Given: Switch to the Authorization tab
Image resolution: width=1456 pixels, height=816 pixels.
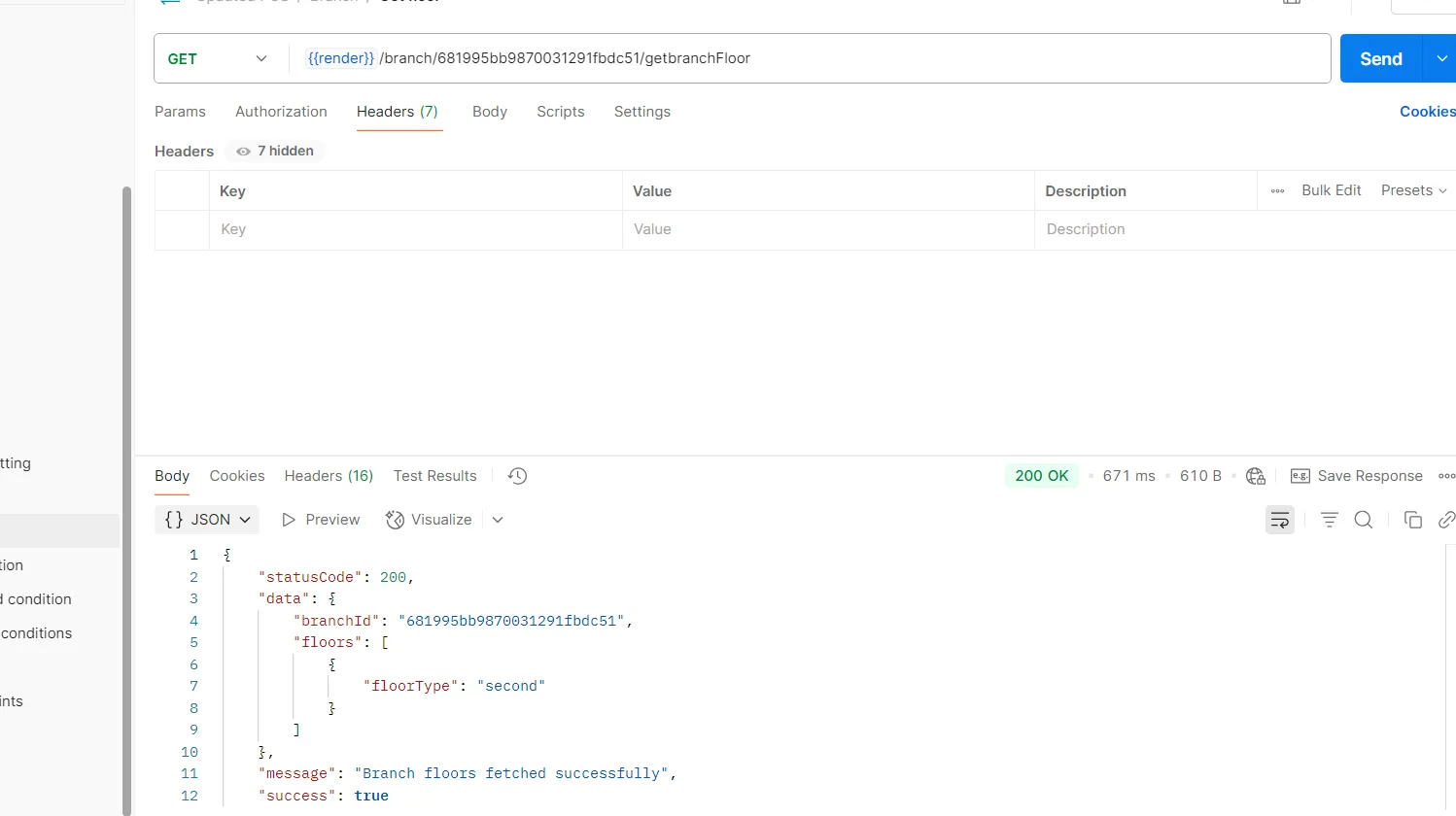Looking at the screenshot, I should pos(281,112).
